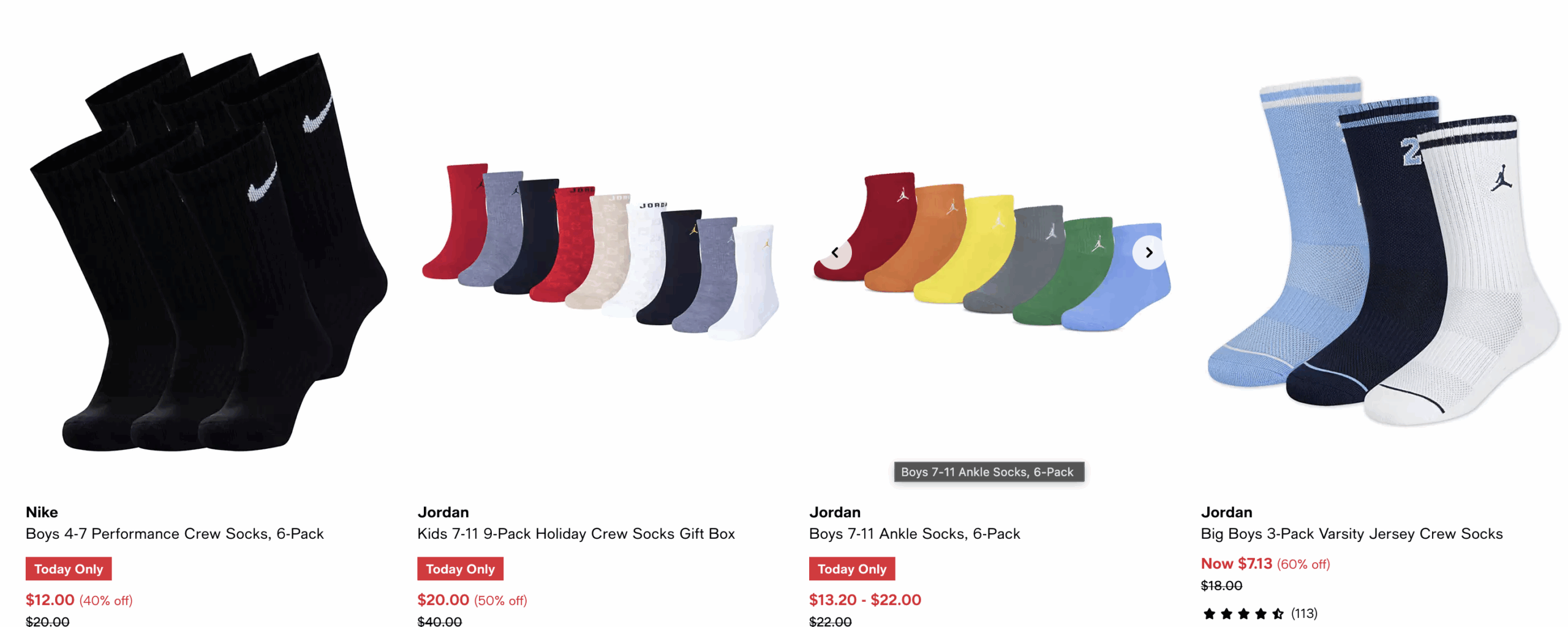This screenshot has height=627, width=1568.
Task: Show previous image of Jordan ankle socks
Action: coord(835,252)
